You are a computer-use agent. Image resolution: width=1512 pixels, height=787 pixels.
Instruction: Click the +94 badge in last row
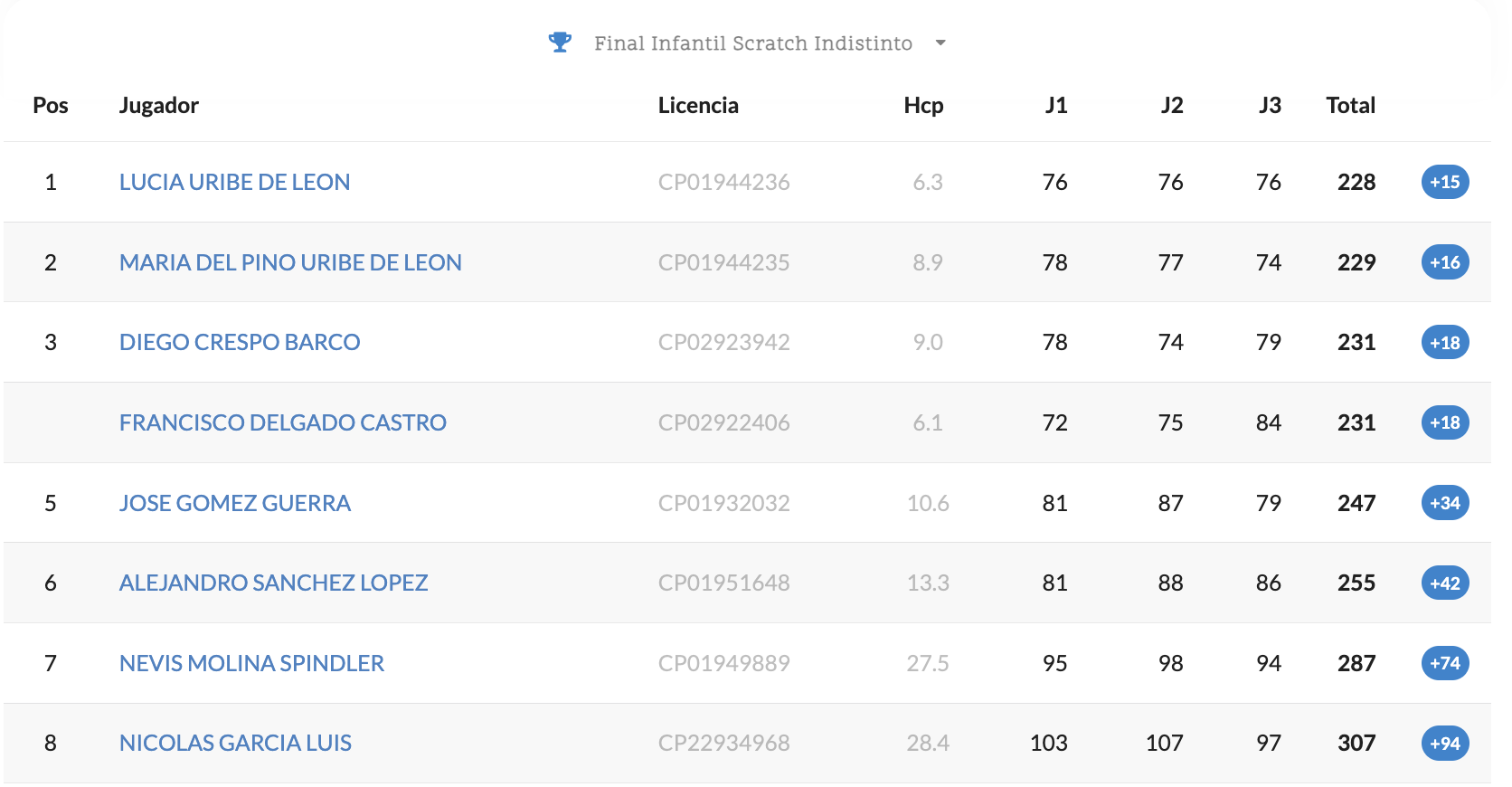(1444, 743)
